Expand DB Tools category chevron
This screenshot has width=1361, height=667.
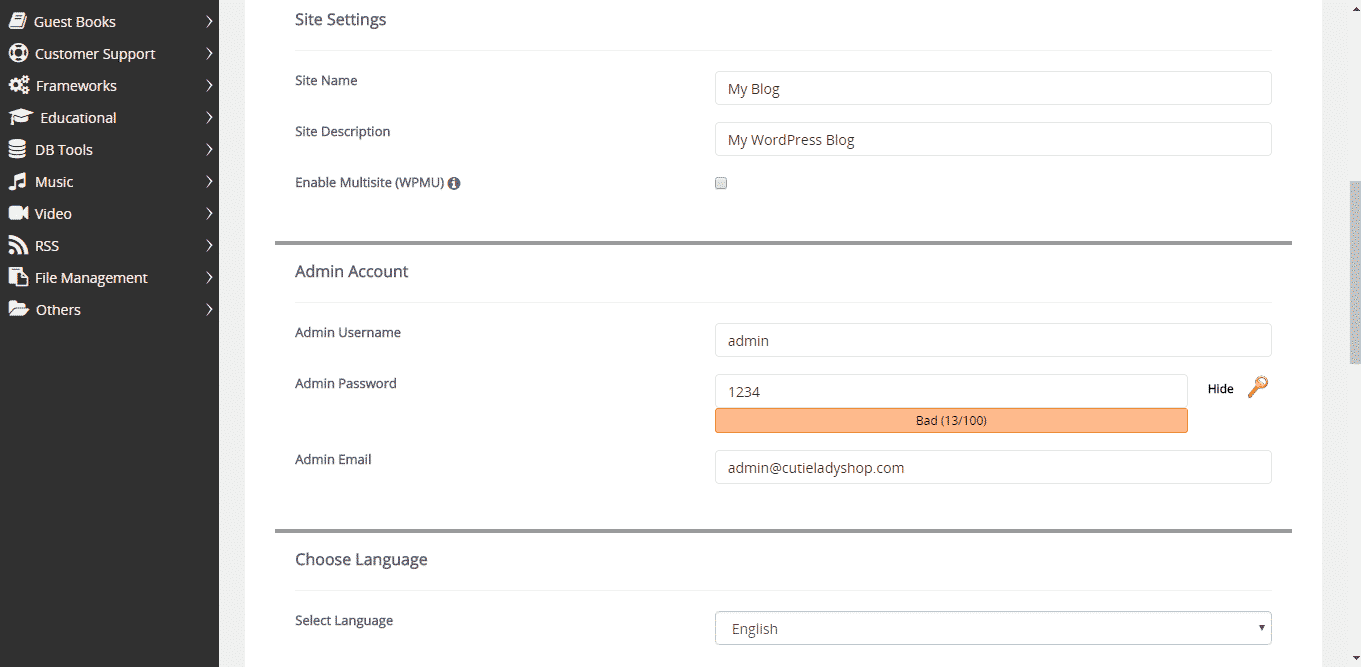click(209, 149)
